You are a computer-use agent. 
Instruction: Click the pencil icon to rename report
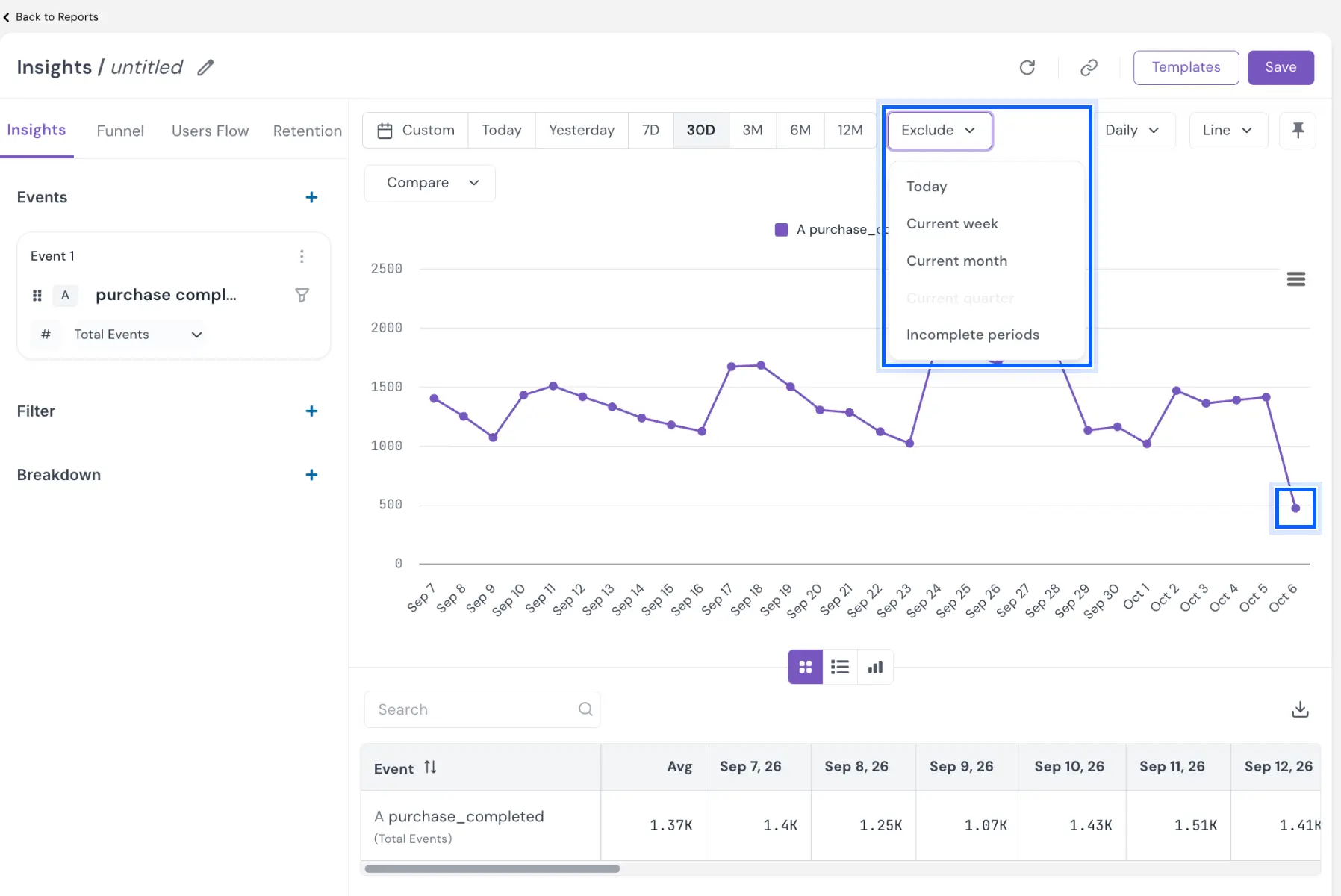click(x=205, y=68)
